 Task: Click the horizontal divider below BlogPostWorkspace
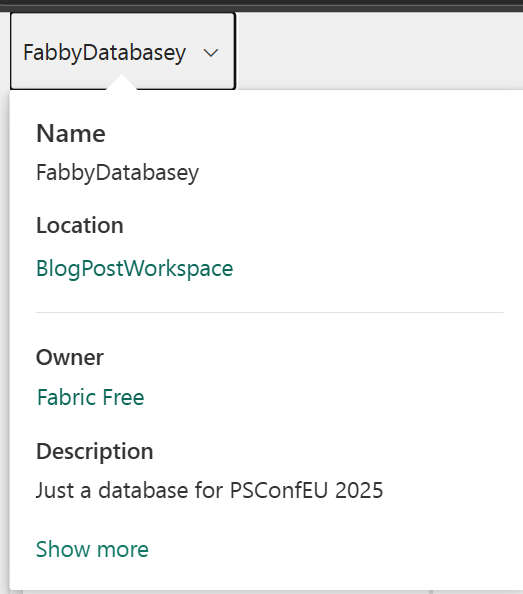(269, 313)
